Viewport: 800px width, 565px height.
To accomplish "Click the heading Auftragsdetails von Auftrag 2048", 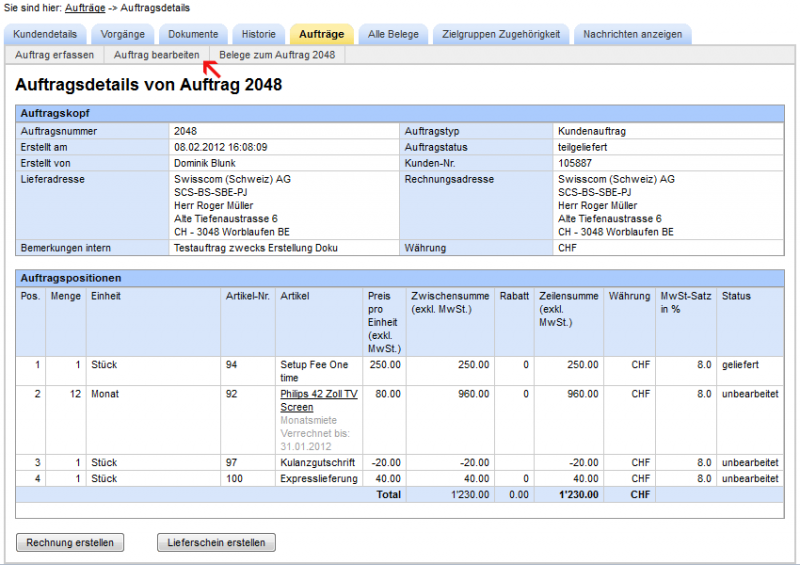I will (x=148, y=84).
